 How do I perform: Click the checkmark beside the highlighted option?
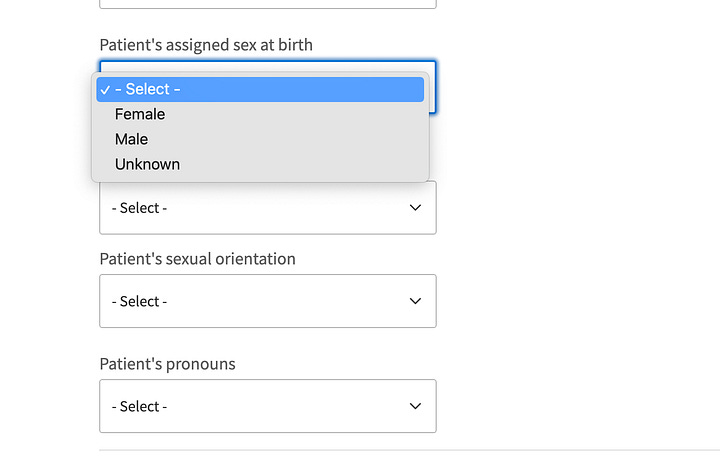(x=105, y=89)
